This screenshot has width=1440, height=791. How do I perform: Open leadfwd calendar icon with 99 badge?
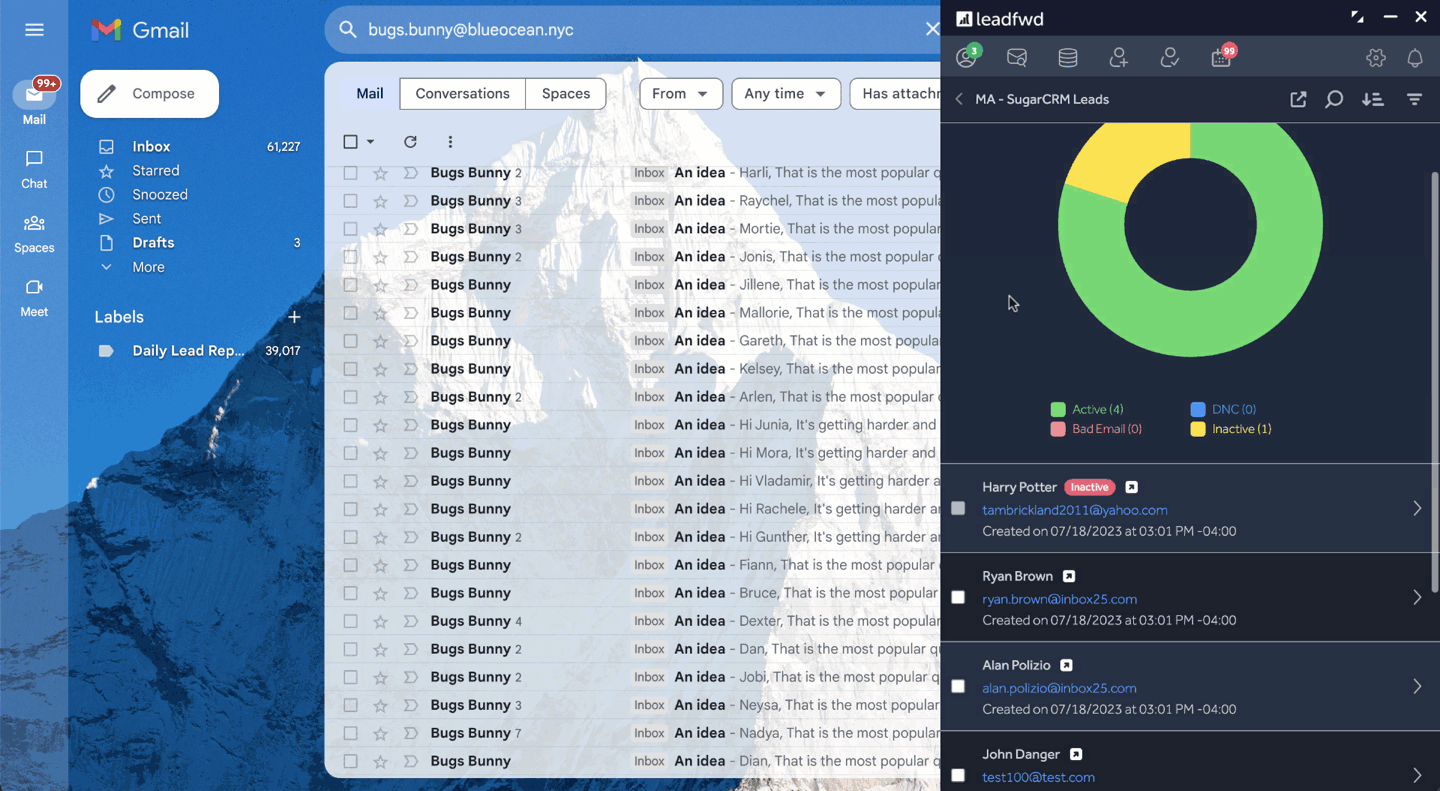click(x=1222, y=56)
